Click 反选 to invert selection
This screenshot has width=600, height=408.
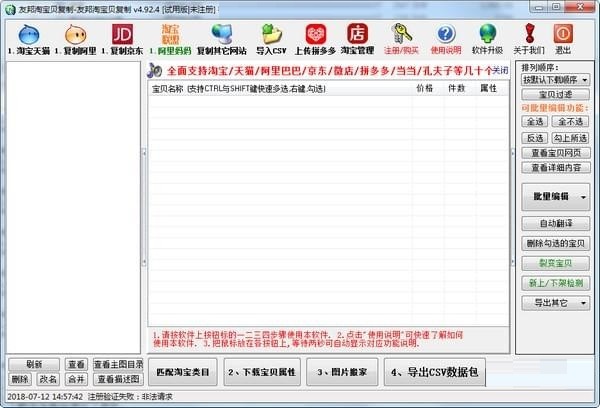click(535, 138)
